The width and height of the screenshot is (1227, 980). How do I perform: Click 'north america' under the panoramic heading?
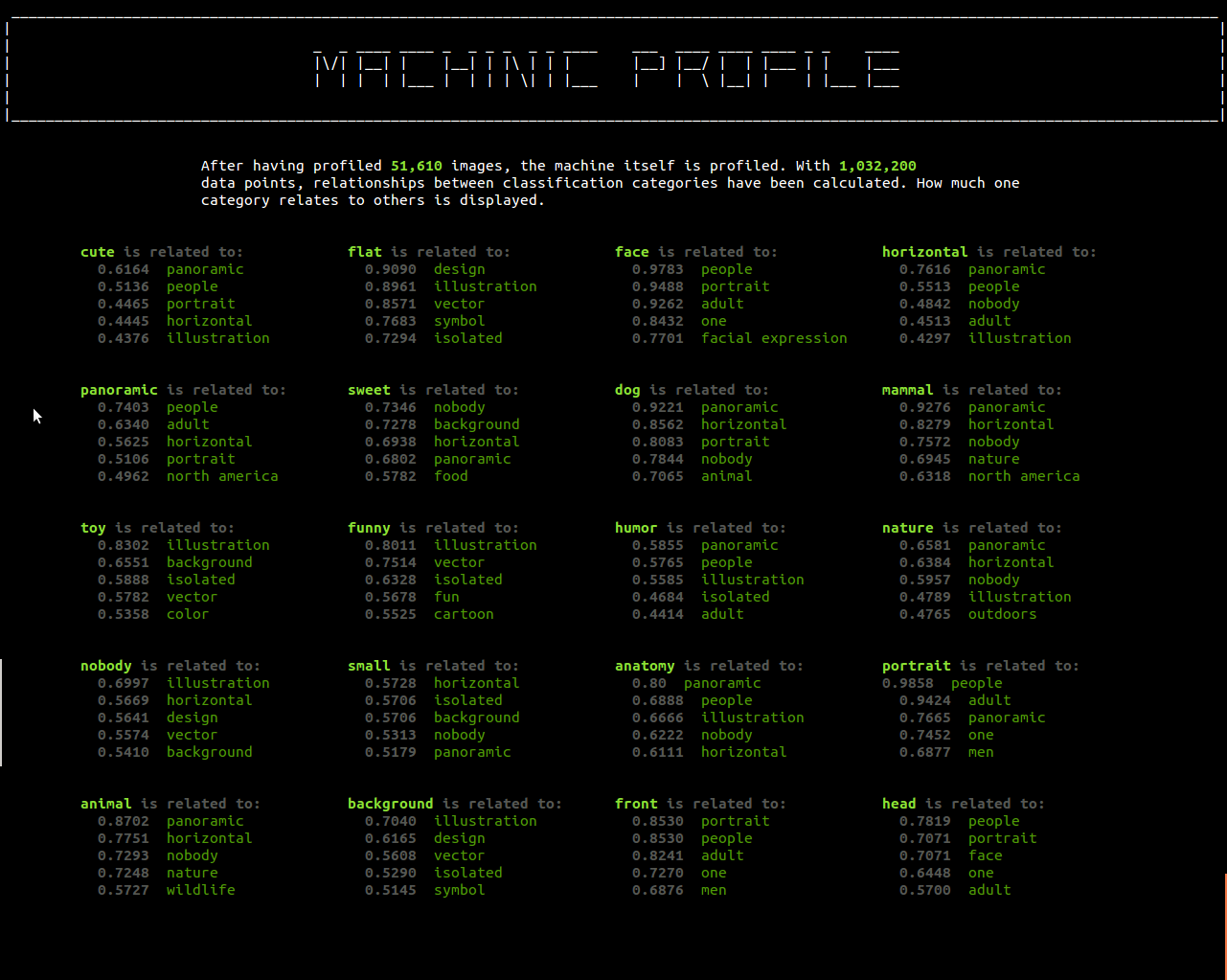(222, 476)
